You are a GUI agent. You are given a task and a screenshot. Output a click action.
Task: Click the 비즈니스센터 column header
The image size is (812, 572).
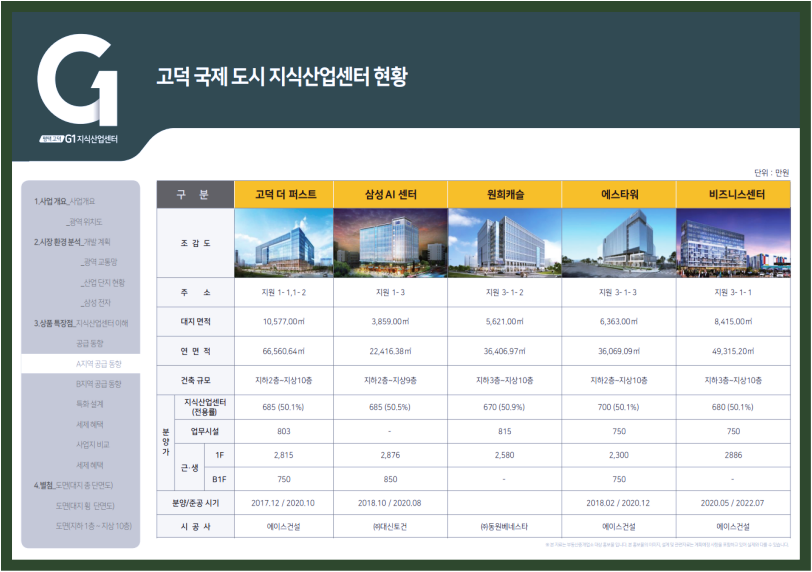(x=733, y=195)
